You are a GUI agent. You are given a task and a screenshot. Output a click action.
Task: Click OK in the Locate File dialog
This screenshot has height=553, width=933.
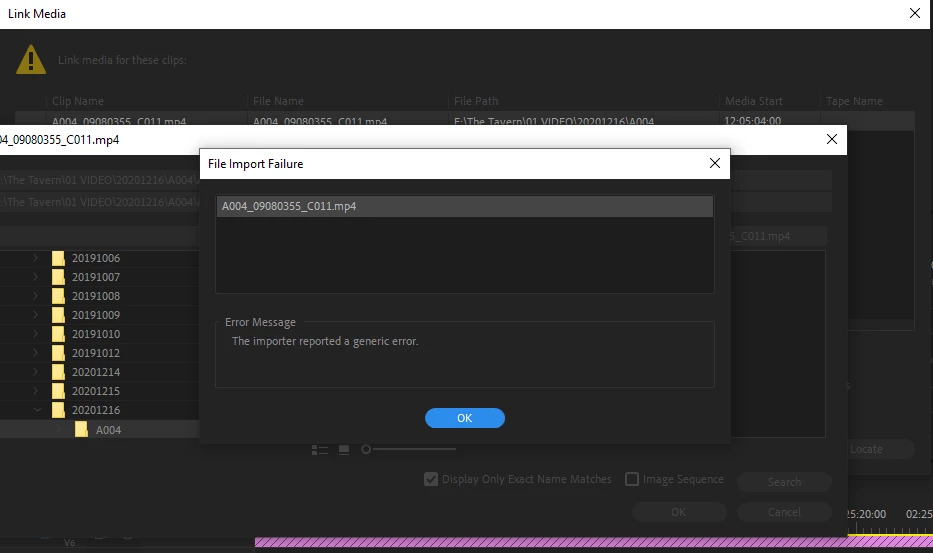click(679, 512)
